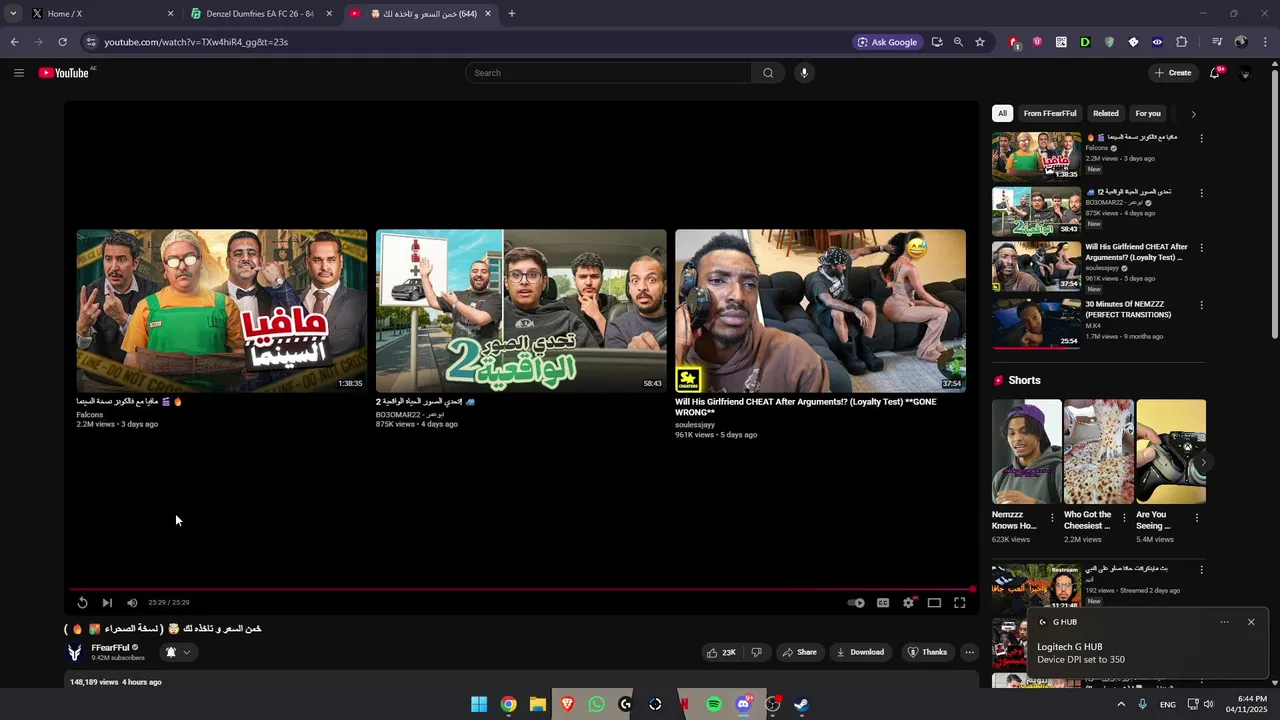Toggle the autoplay switch in the player
Viewport: 1280px width, 720px height.
[856, 603]
